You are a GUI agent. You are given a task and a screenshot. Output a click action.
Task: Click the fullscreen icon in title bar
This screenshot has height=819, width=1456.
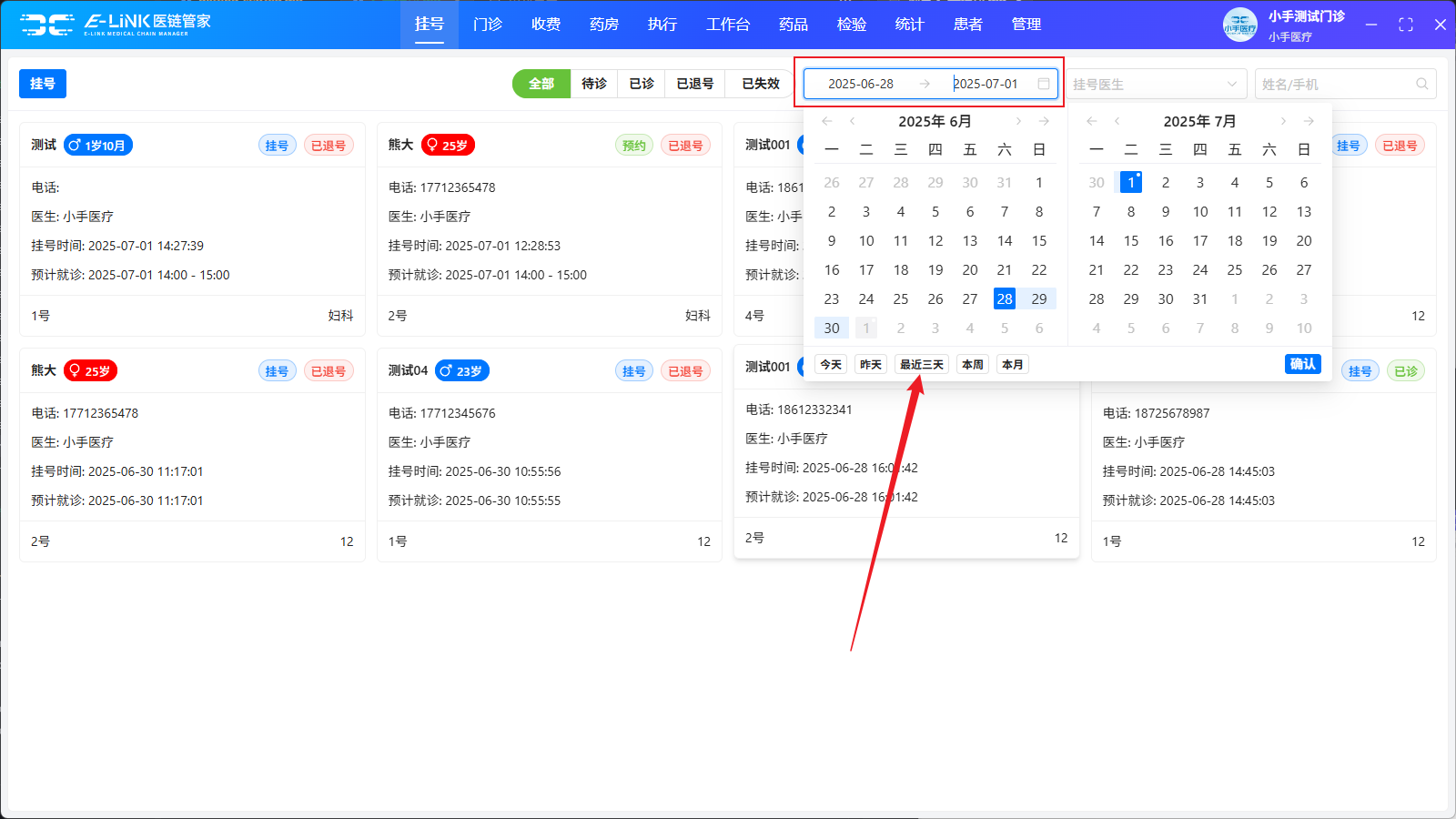(1406, 25)
